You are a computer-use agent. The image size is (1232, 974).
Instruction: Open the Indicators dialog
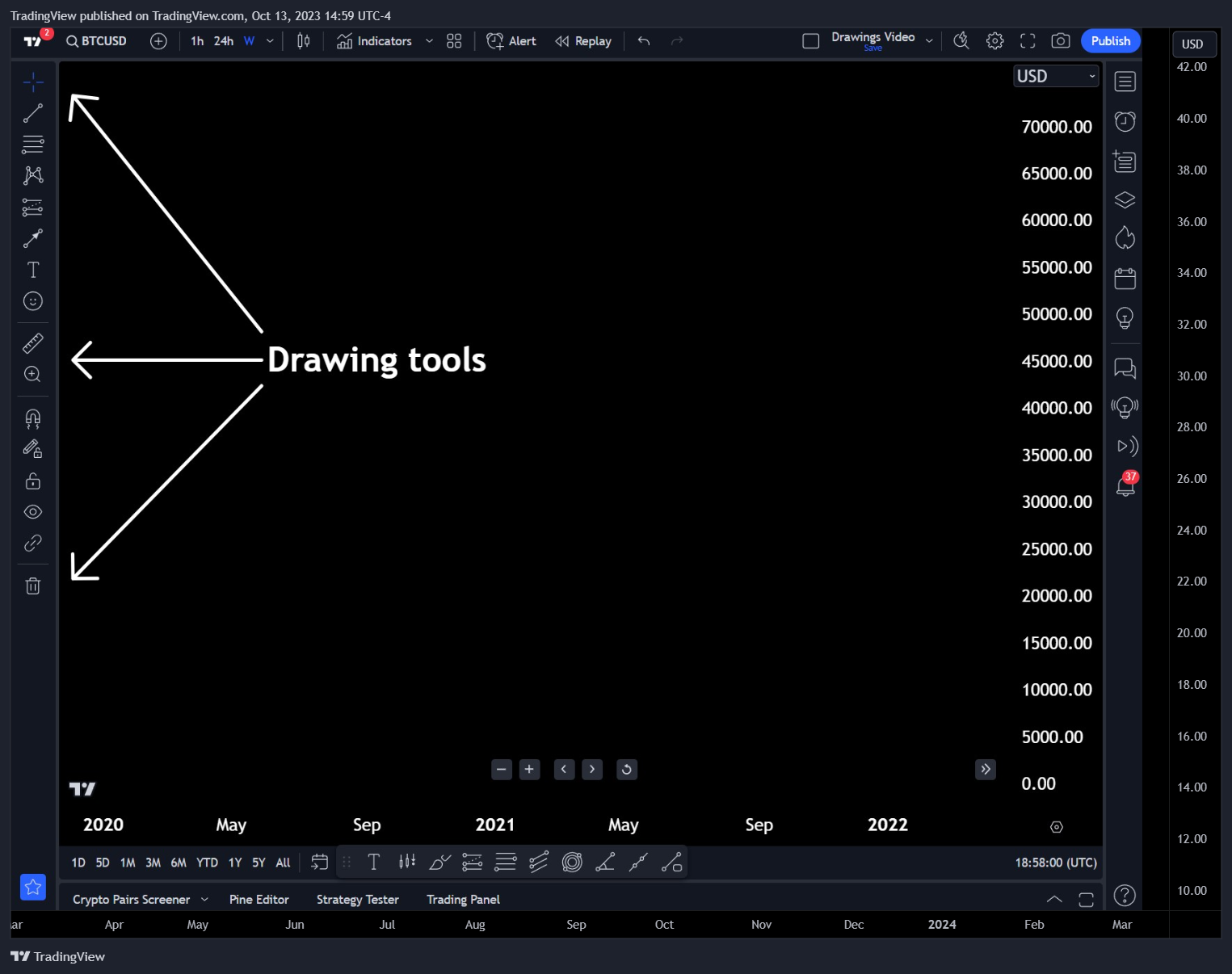click(x=374, y=41)
